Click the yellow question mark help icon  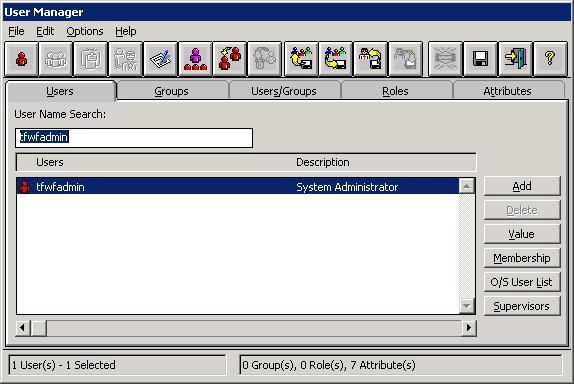point(550,59)
